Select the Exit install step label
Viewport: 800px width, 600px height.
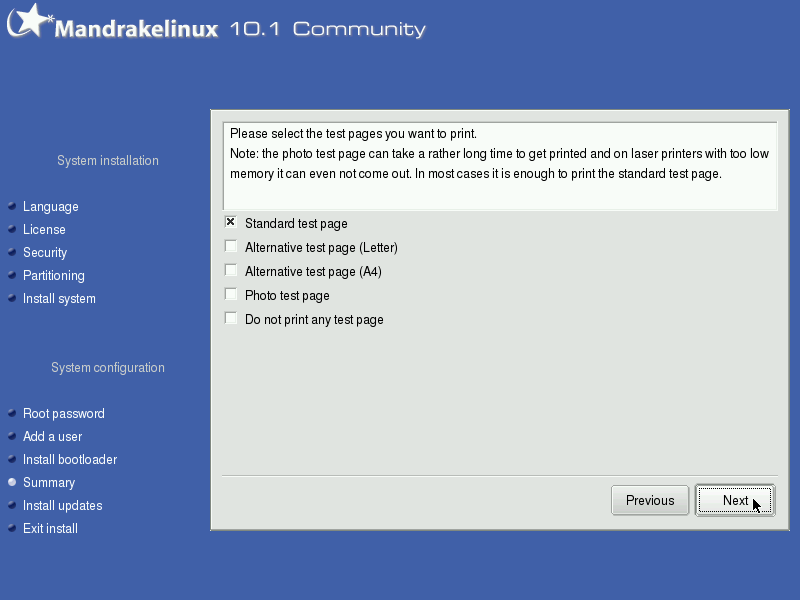point(51,528)
